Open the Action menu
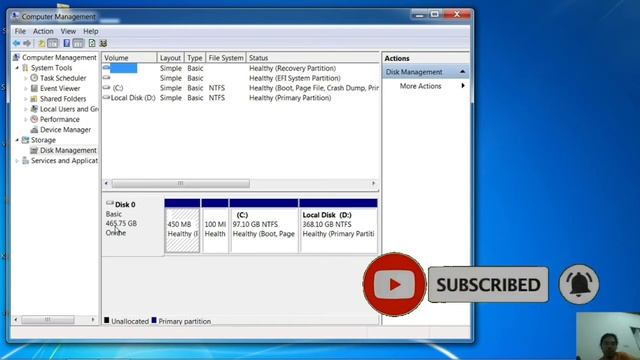The image size is (640, 360). click(x=43, y=31)
